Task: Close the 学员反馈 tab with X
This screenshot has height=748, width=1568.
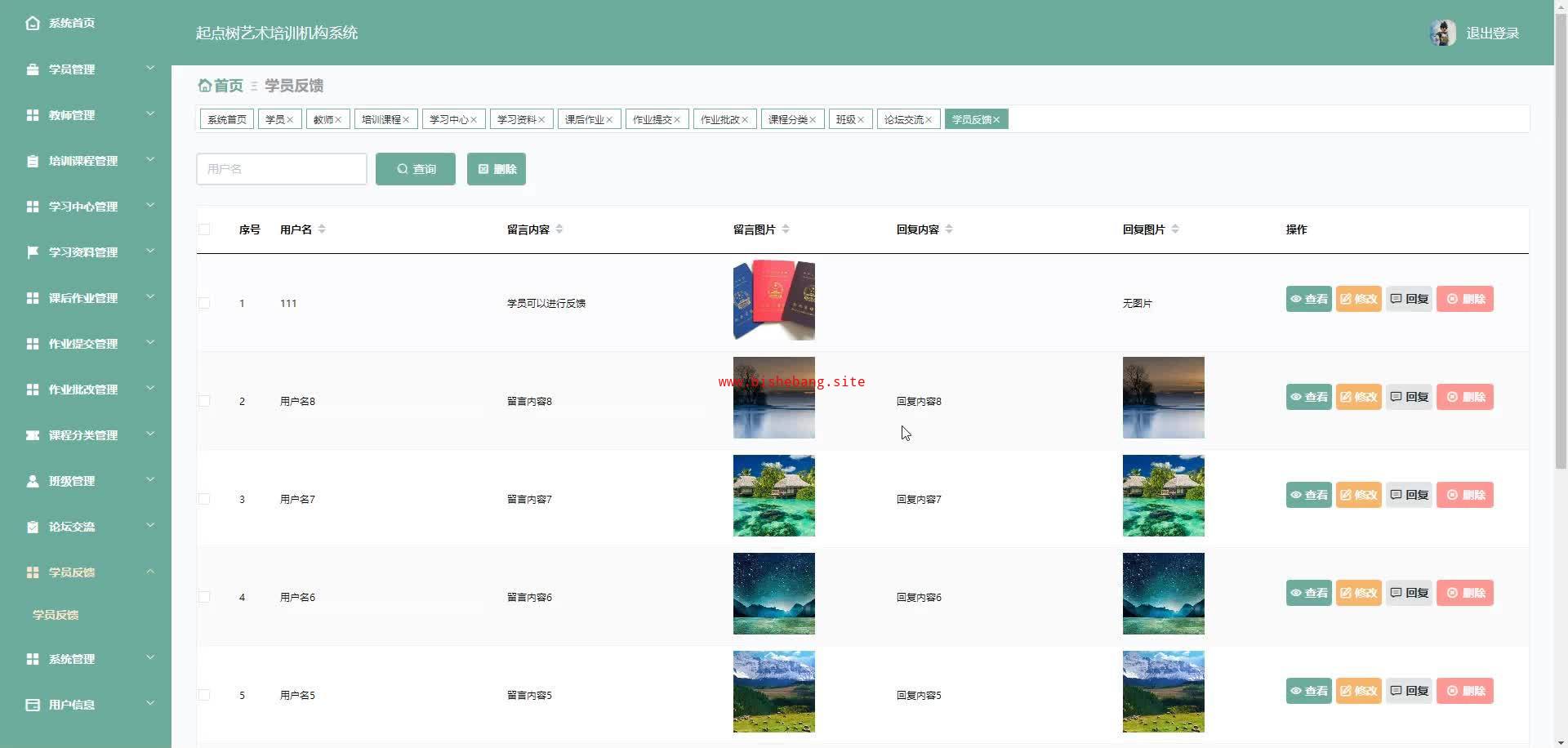Action: coord(996,120)
